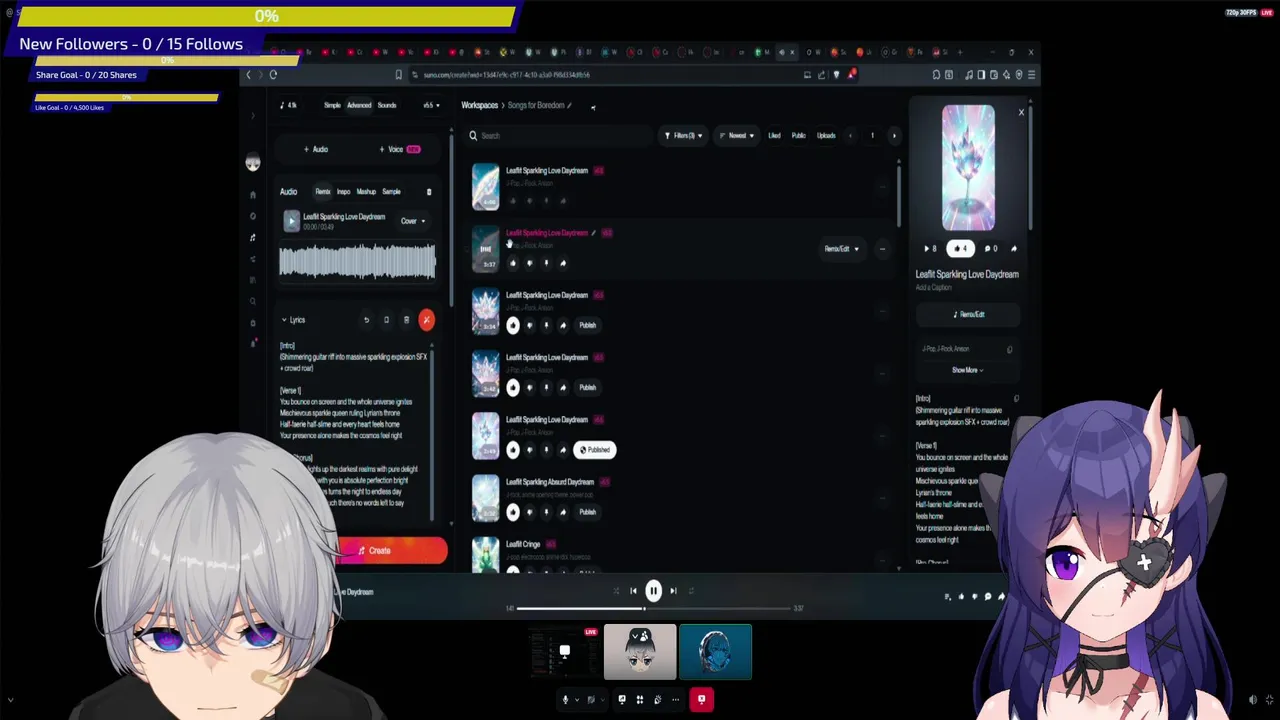Choose the Remix audio option
The height and width of the screenshot is (720, 1280).
(x=323, y=192)
